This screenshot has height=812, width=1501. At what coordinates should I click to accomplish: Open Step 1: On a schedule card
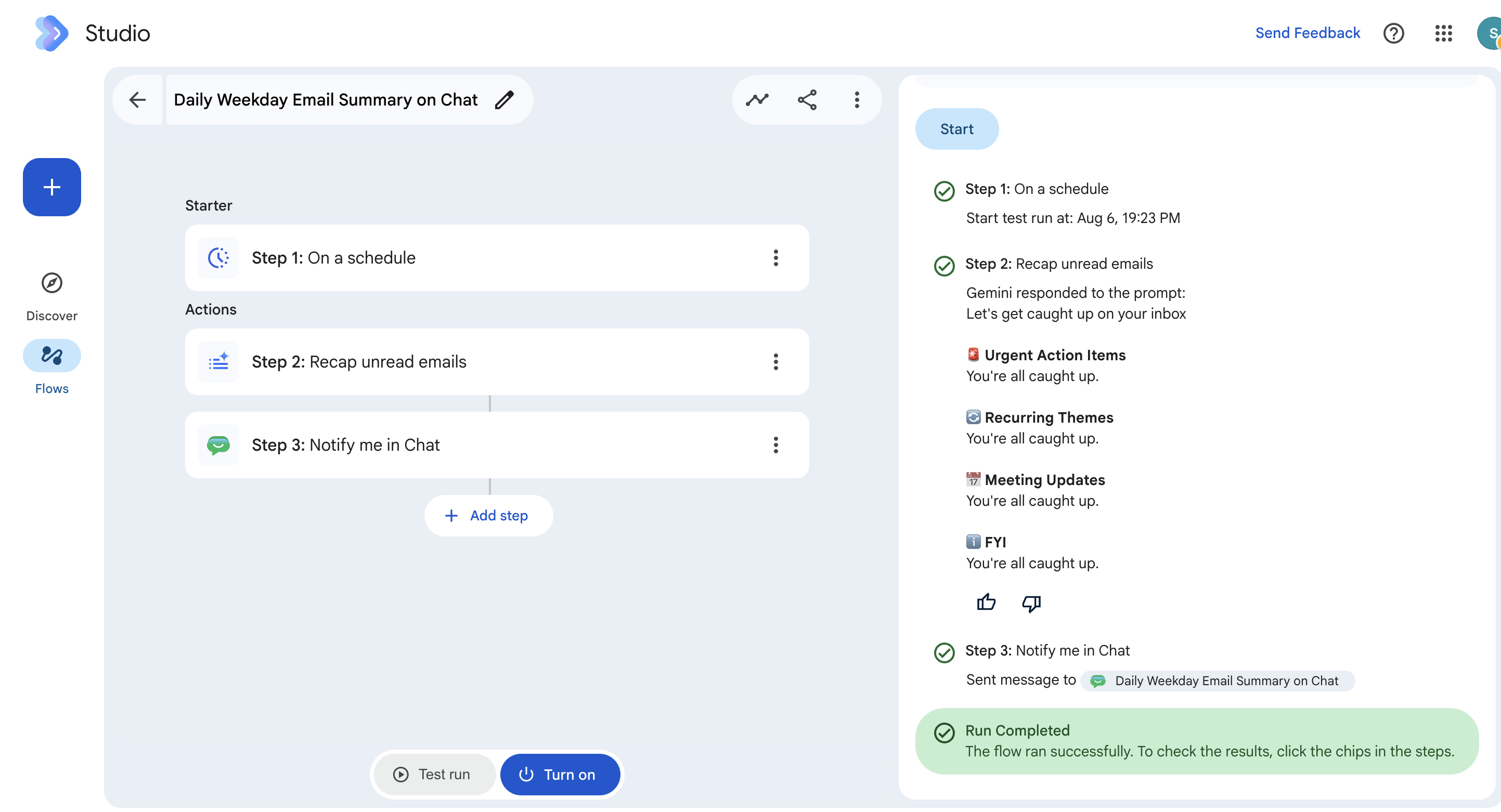click(497, 257)
